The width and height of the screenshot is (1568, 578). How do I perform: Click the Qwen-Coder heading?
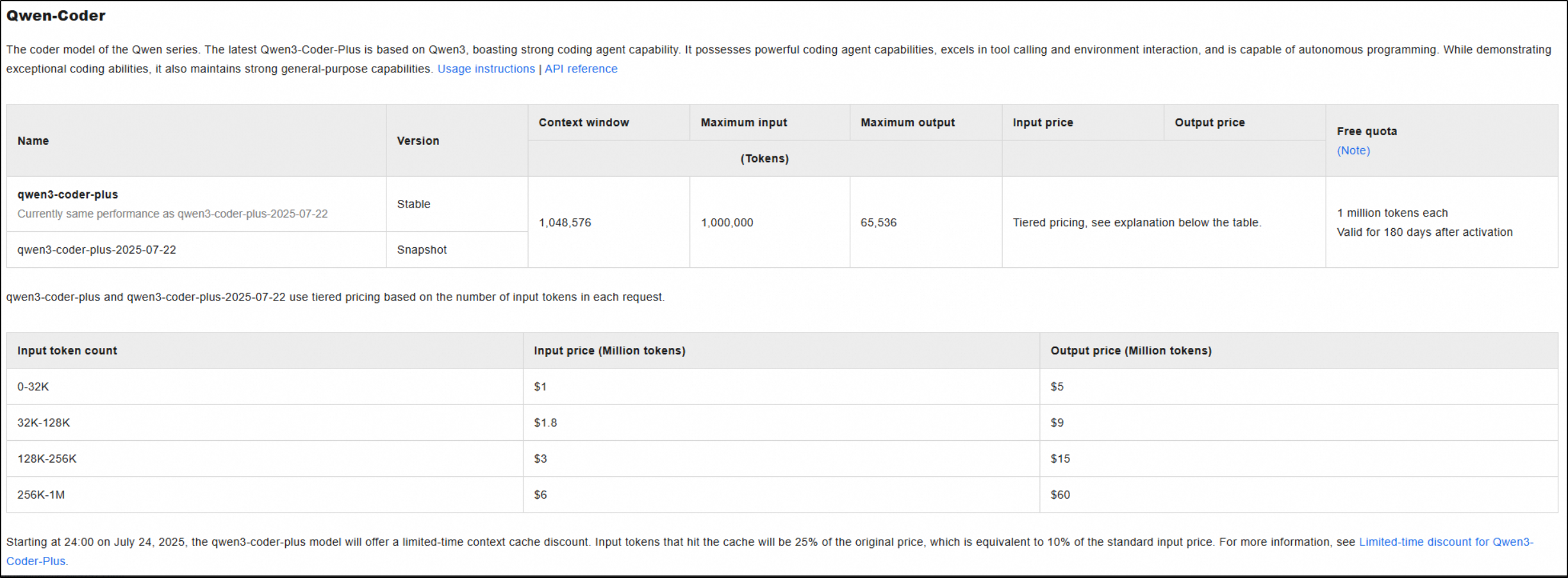click(x=56, y=15)
